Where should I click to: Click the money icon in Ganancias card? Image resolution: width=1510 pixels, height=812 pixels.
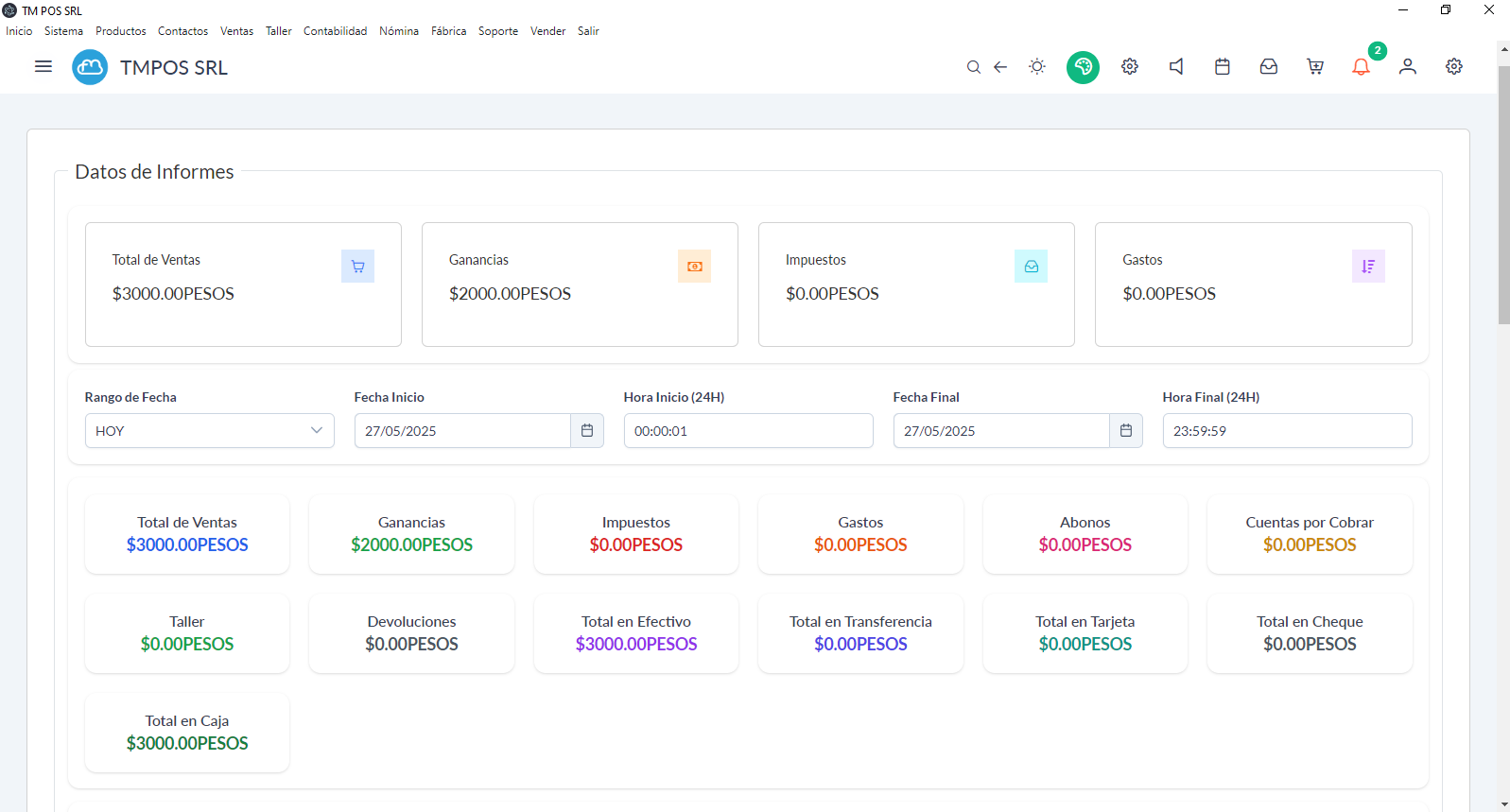(694, 267)
